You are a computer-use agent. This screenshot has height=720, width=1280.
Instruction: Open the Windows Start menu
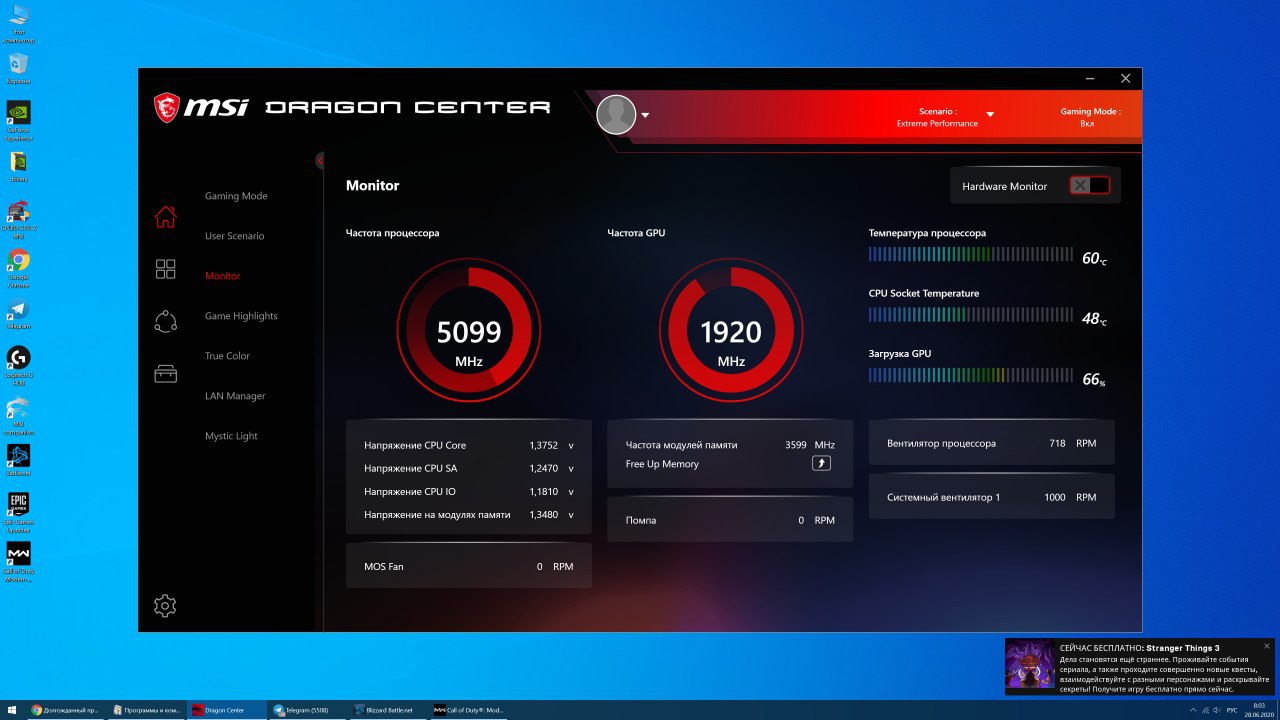(13, 710)
